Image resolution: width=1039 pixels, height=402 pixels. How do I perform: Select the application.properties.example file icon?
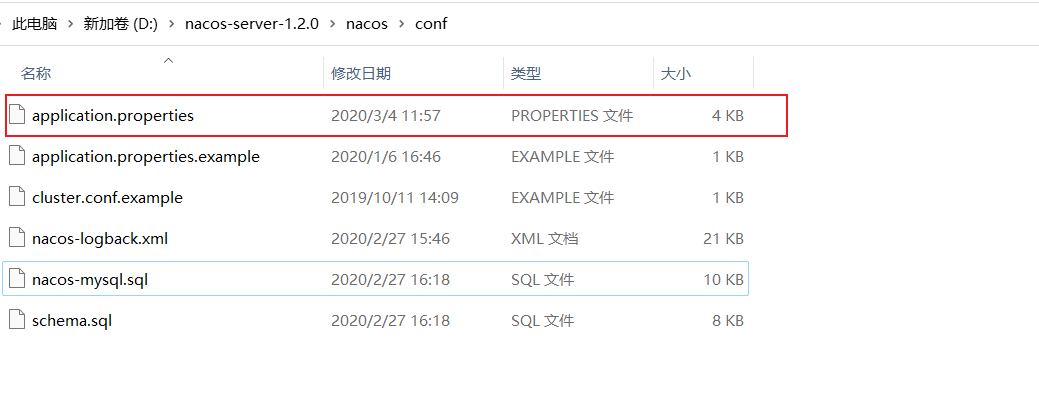click(18, 157)
